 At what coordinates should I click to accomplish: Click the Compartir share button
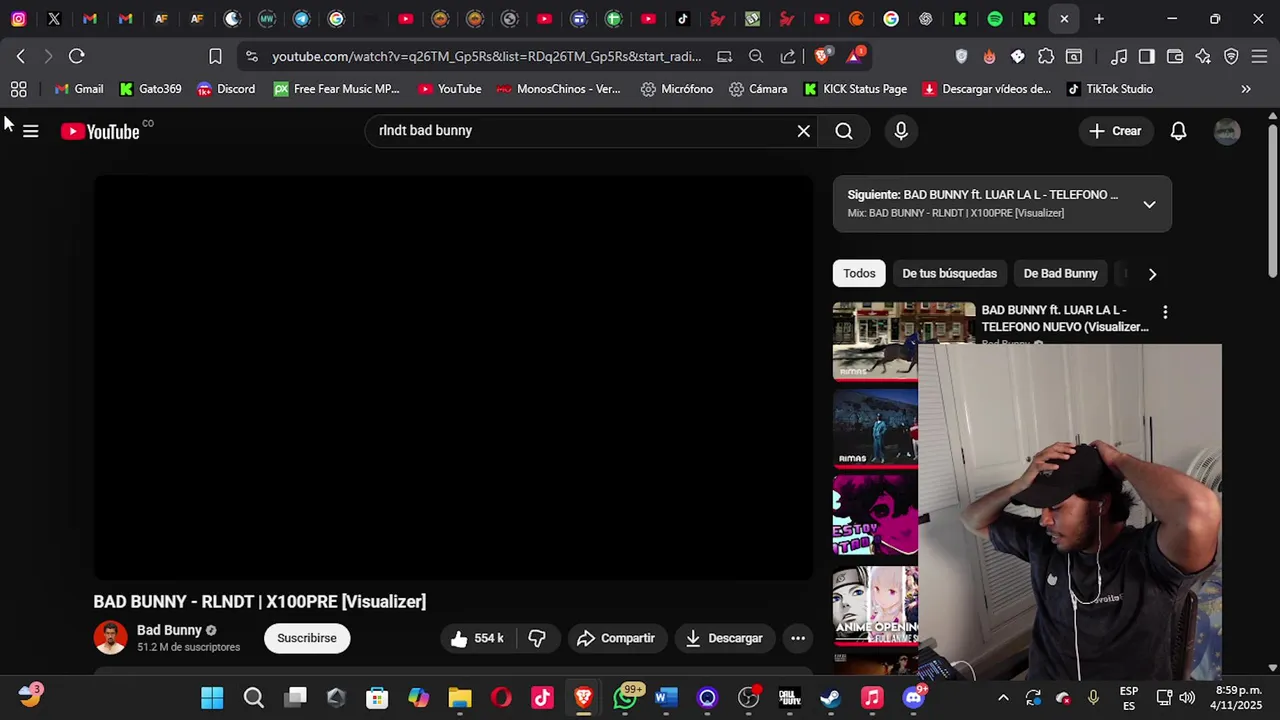pos(615,638)
